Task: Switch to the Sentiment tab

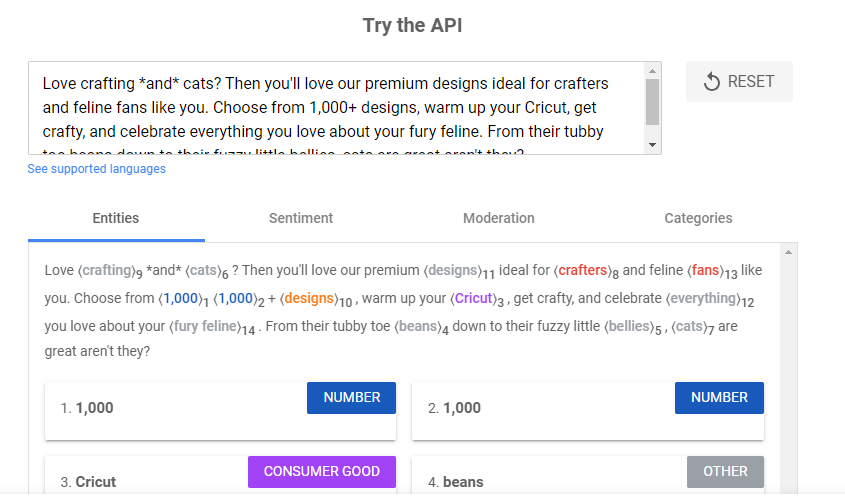Action: 301,218
